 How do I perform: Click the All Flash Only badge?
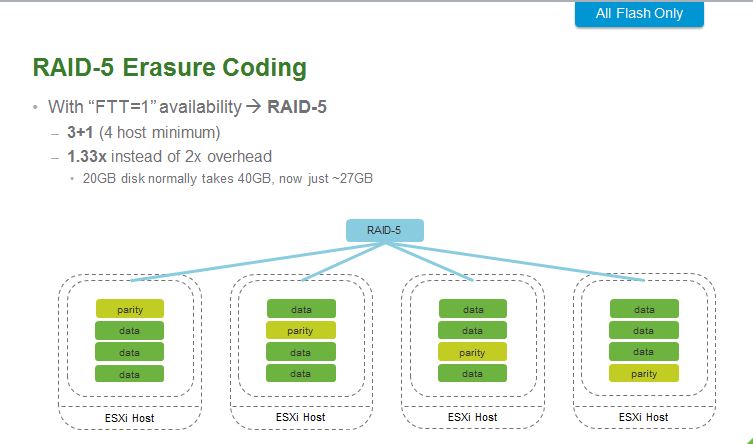[x=639, y=14]
